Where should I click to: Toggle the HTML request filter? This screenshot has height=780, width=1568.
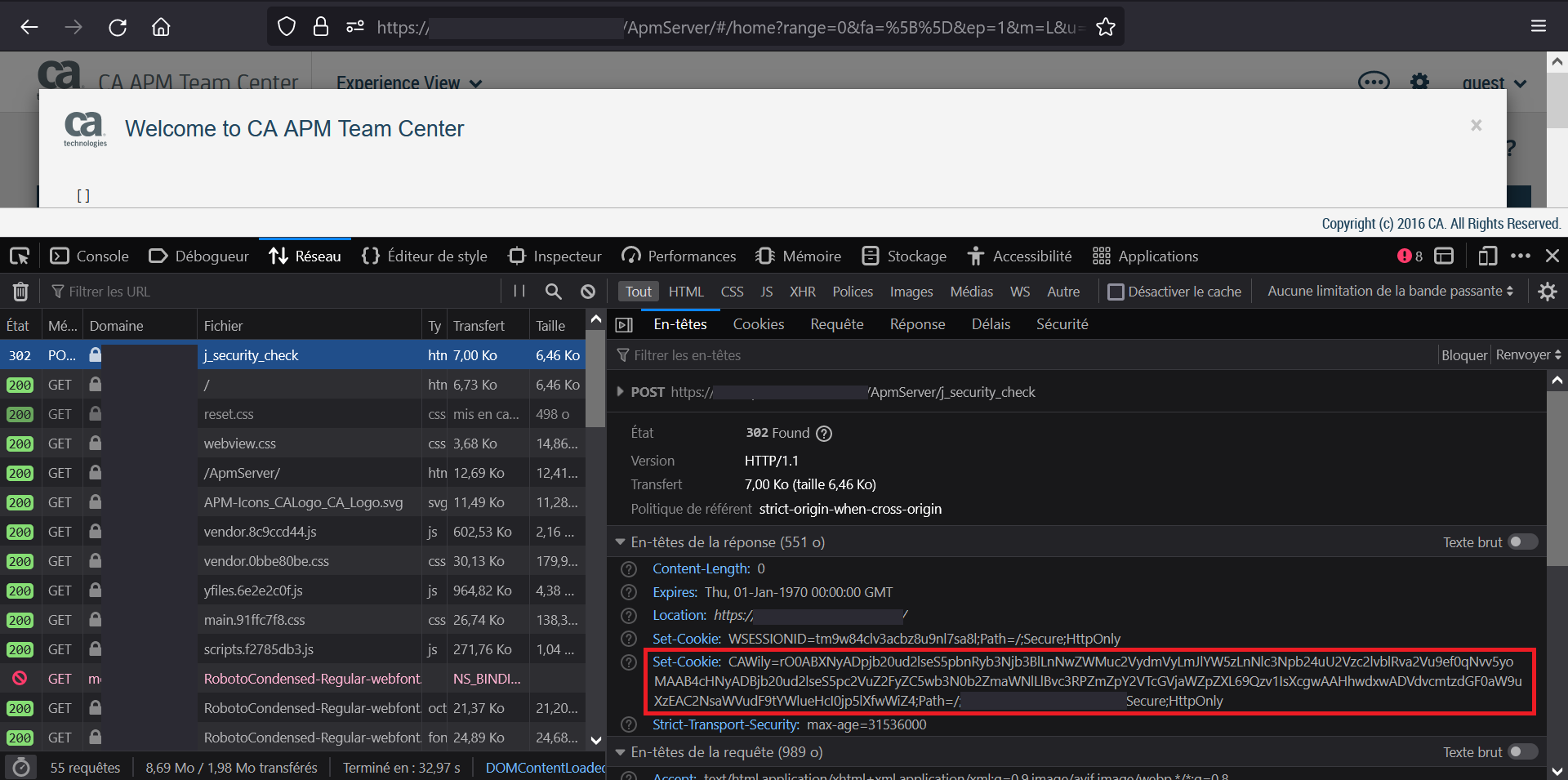tap(686, 292)
